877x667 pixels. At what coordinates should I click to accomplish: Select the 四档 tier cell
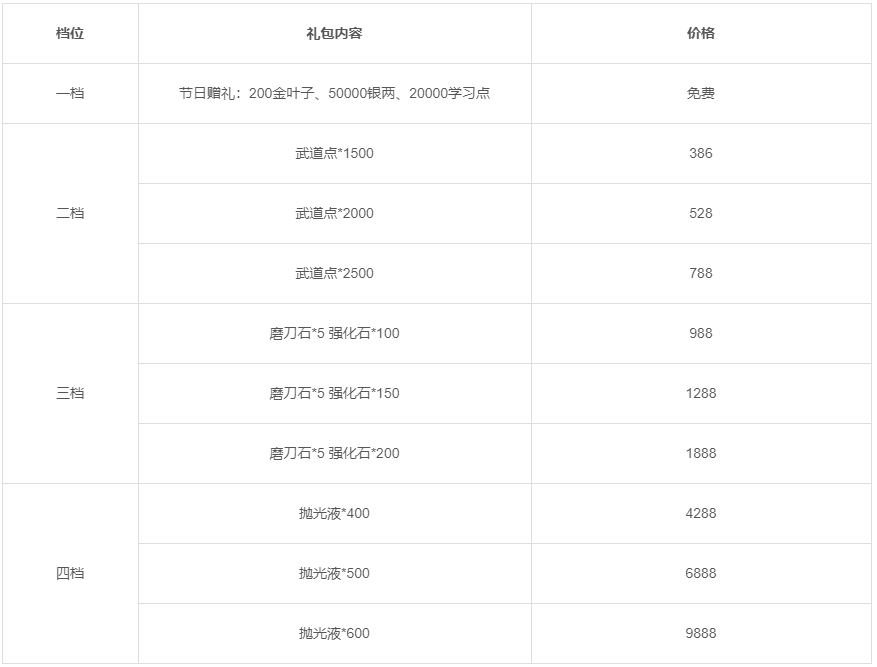pyautogui.click(x=70, y=573)
